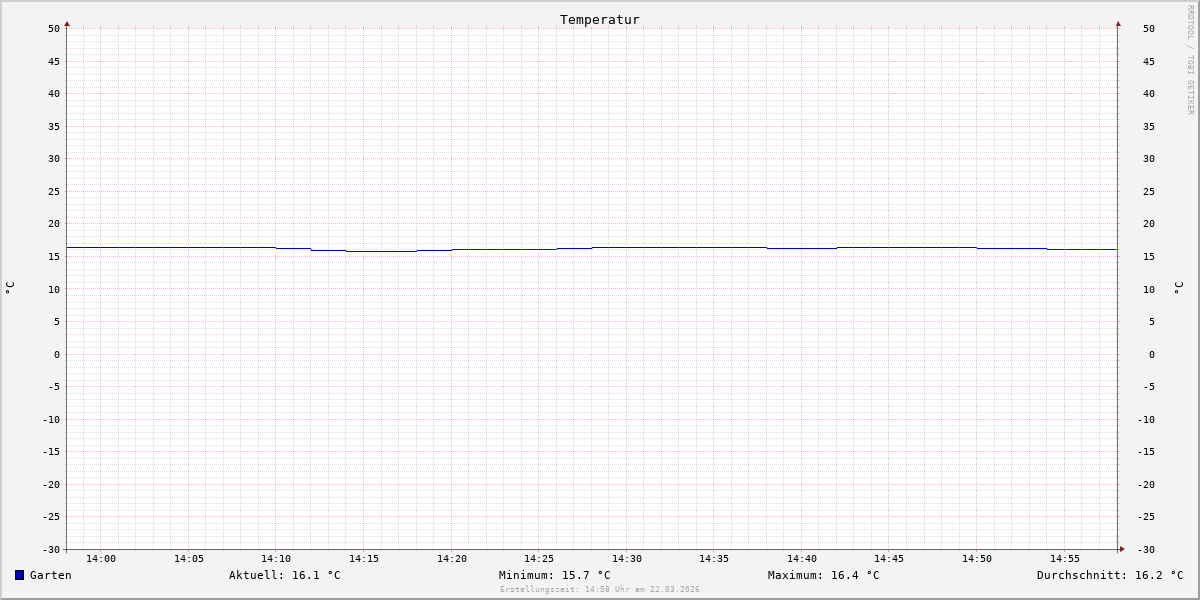
Task: Select the 'Garten' legend label
Action: coord(51,575)
